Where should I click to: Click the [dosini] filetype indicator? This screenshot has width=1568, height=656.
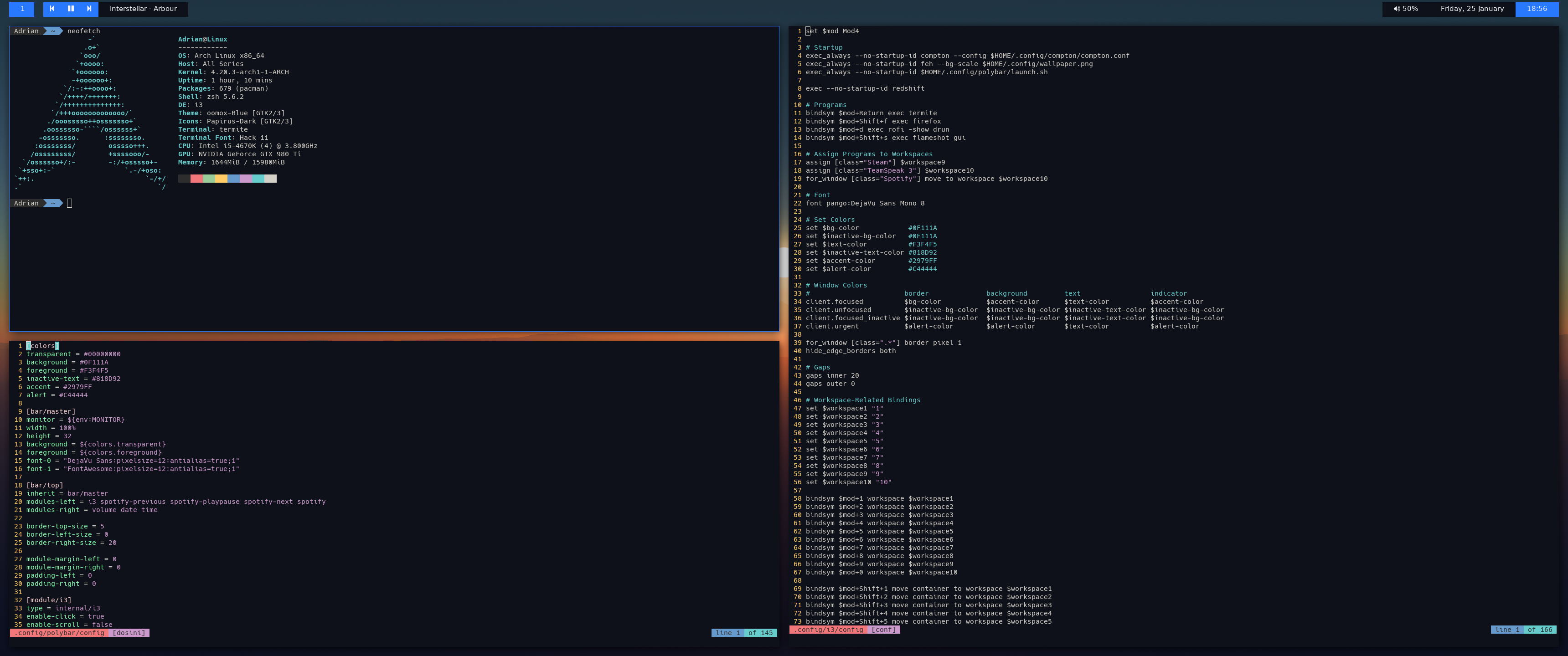pyautogui.click(x=129, y=633)
